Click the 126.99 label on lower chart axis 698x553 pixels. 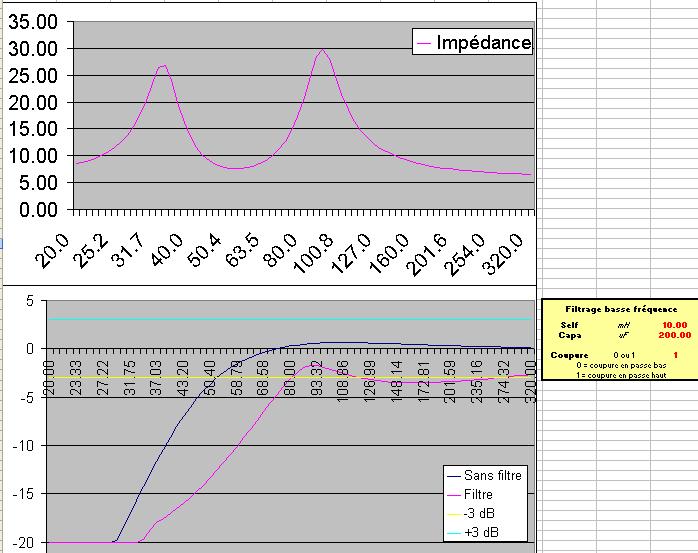369,381
